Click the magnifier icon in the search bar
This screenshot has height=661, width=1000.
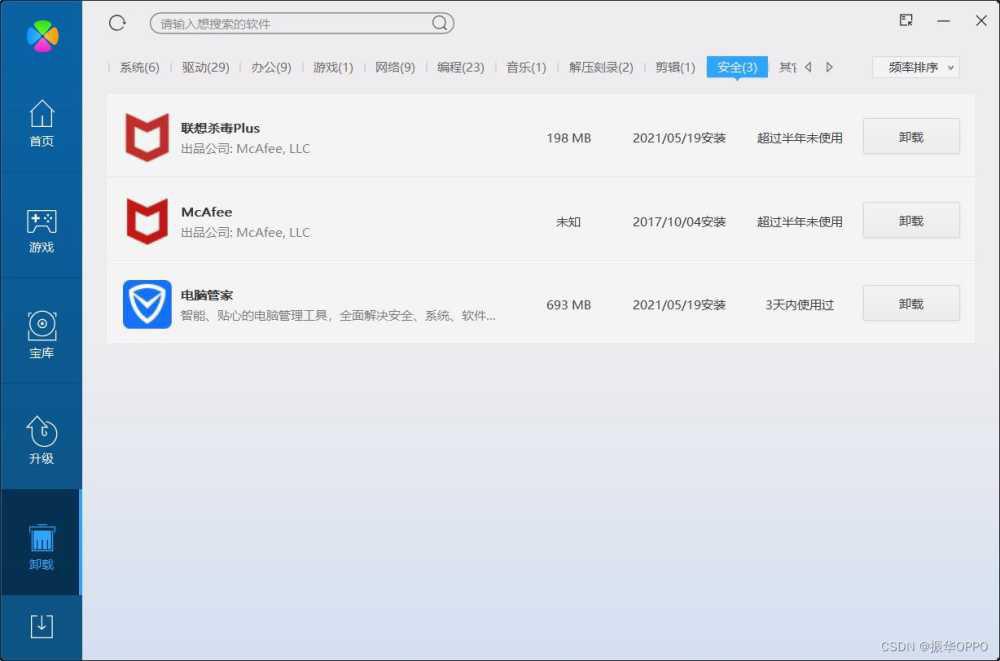(x=440, y=22)
